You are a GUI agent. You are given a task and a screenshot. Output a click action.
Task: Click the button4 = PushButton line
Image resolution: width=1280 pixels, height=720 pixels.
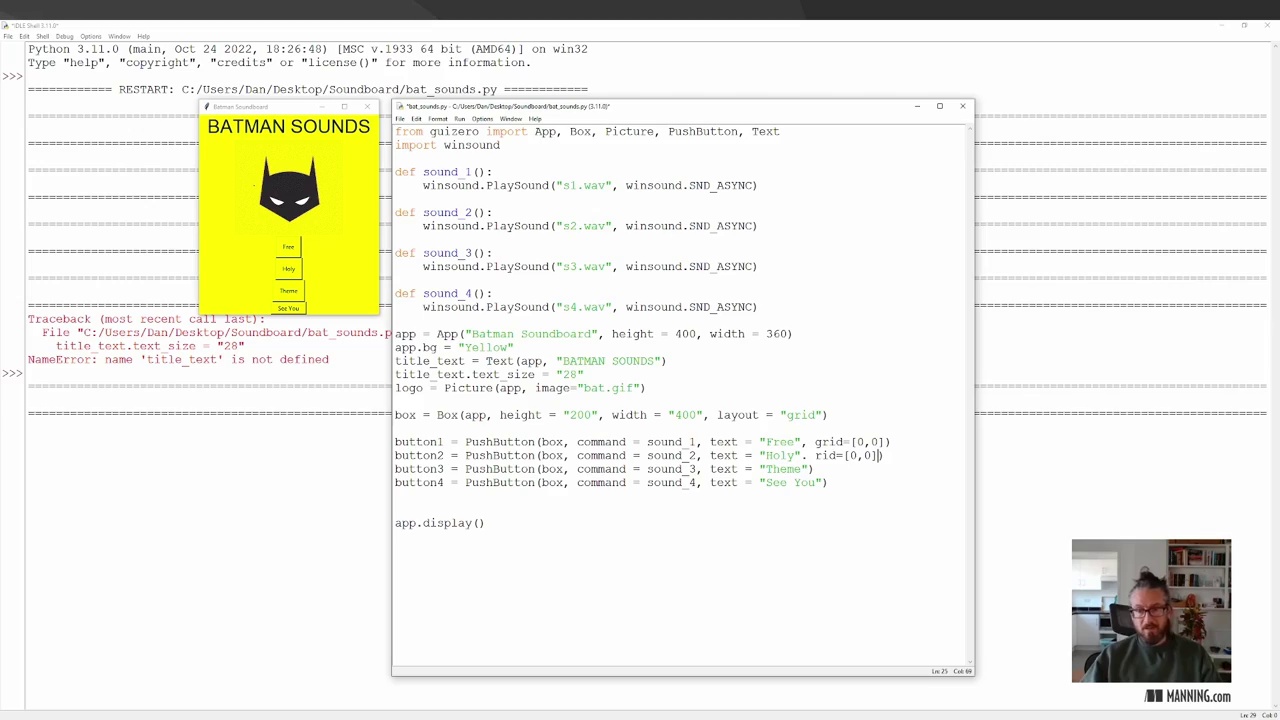click(x=611, y=483)
